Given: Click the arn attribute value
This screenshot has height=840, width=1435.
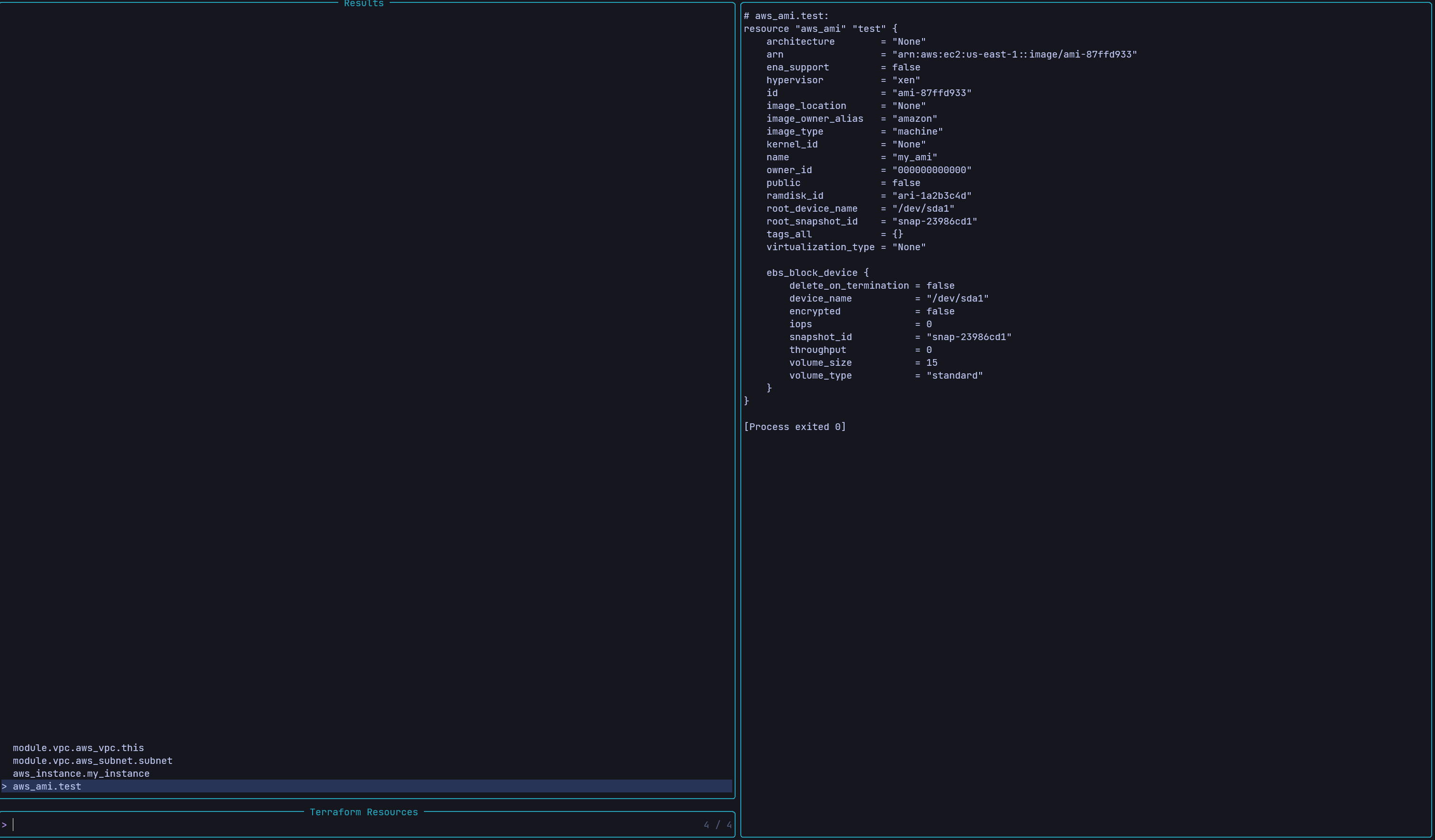Looking at the screenshot, I should (1014, 55).
